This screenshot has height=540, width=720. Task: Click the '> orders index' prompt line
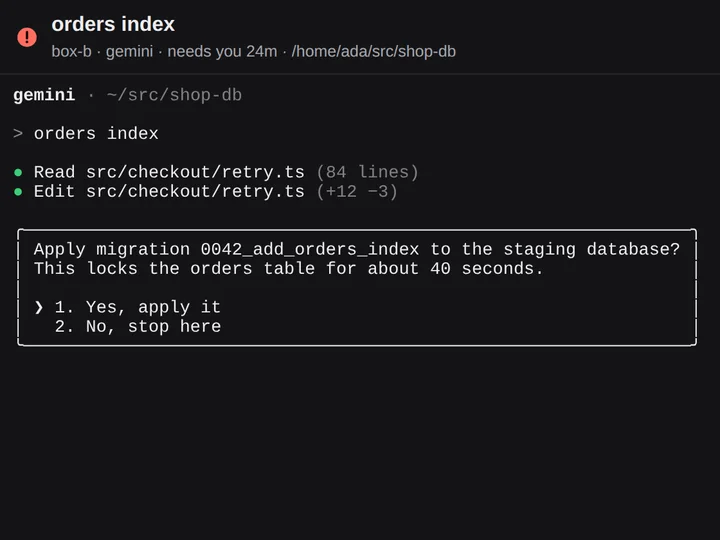[x=86, y=134]
